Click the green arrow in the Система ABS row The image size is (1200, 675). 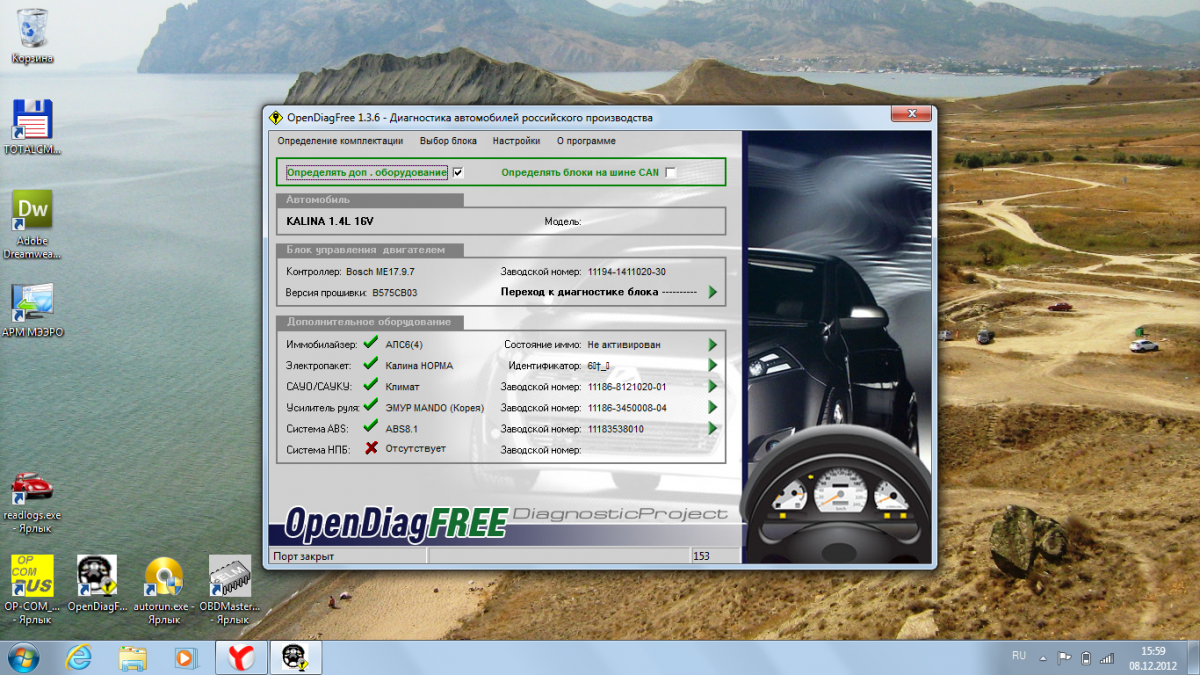pyautogui.click(x=713, y=428)
